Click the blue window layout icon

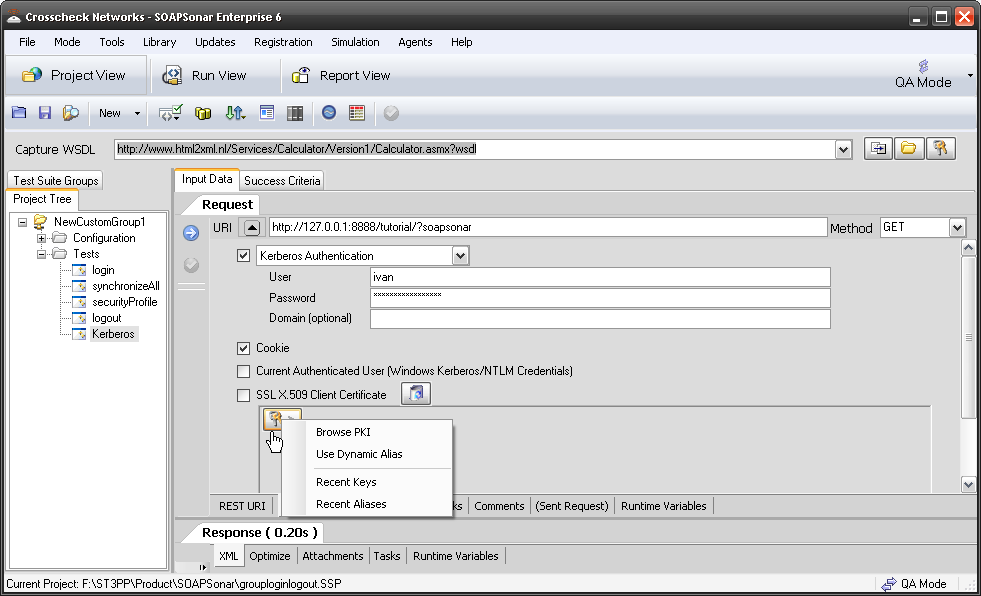coord(267,113)
